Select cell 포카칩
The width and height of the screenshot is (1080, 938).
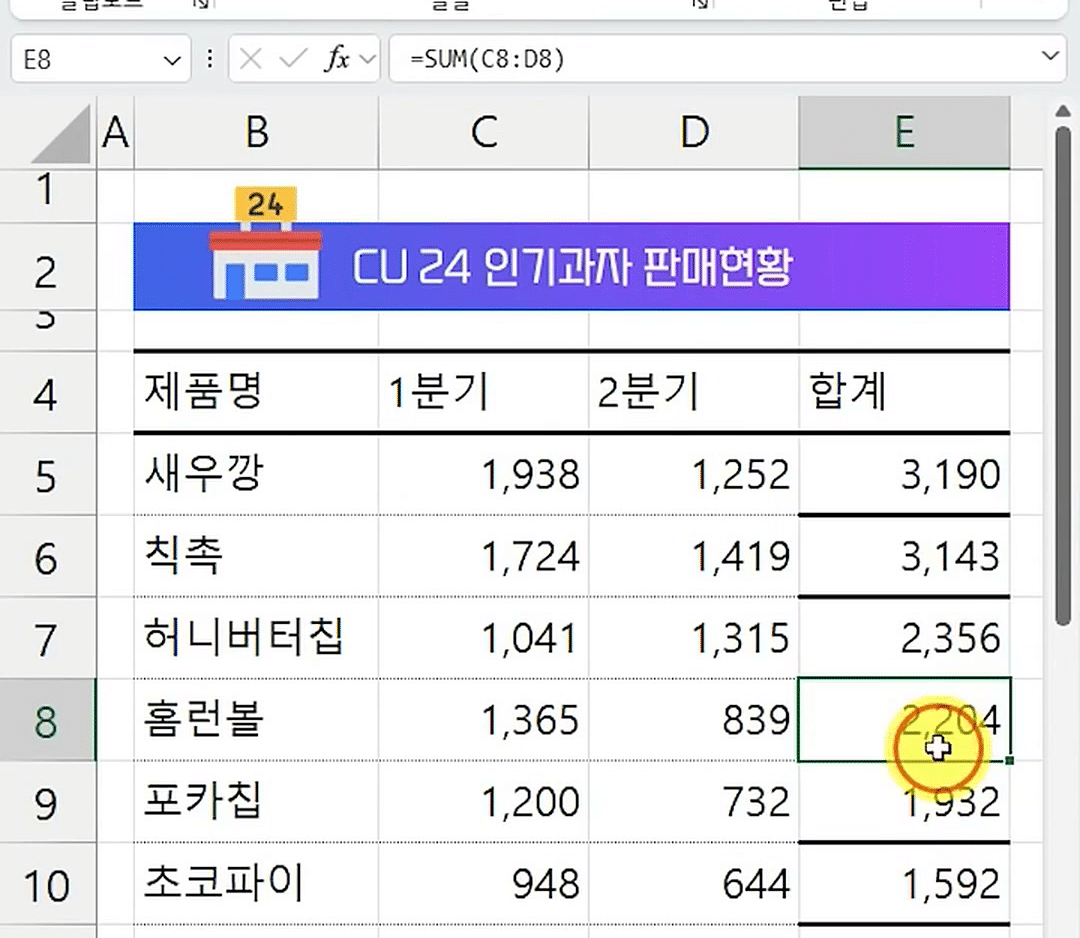pyautogui.click(x=256, y=802)
